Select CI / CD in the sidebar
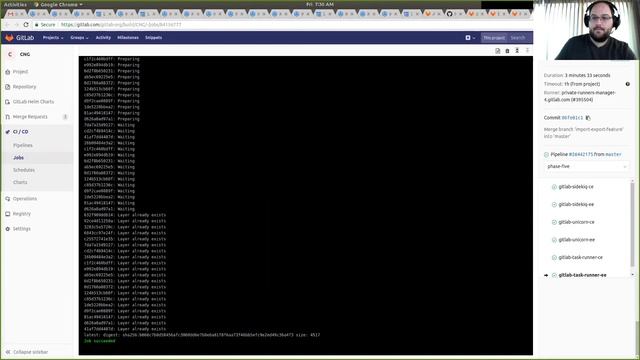 click(x=21, y=132)
